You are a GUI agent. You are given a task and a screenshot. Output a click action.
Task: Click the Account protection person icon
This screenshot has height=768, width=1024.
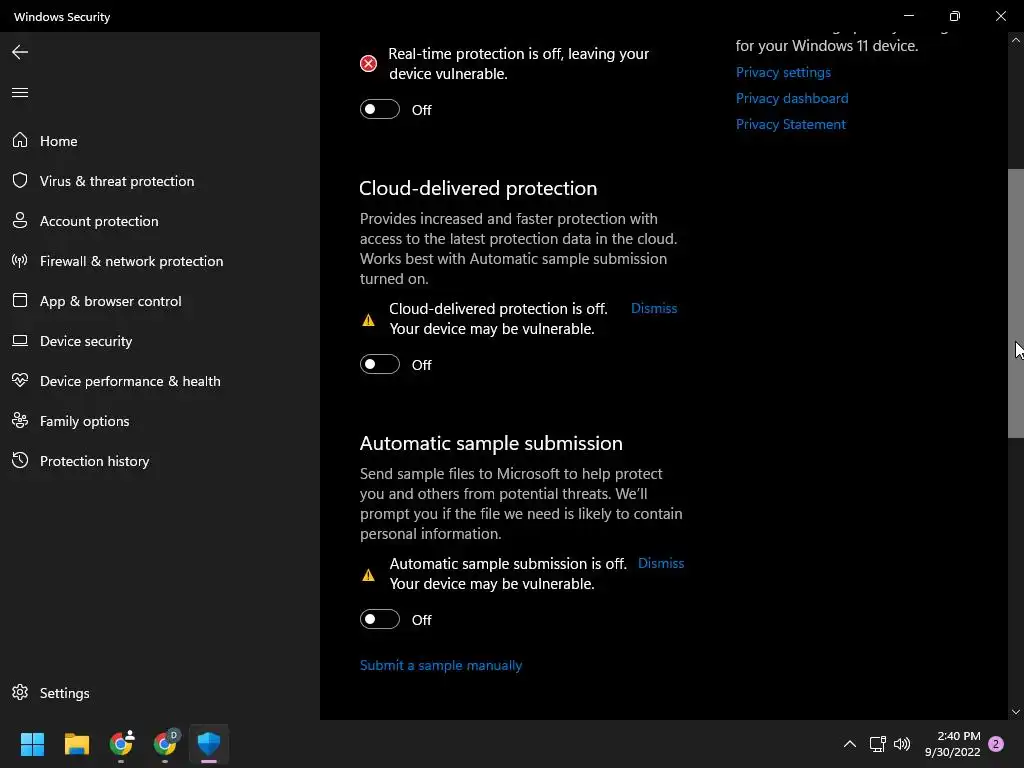(x=20, y=221)
